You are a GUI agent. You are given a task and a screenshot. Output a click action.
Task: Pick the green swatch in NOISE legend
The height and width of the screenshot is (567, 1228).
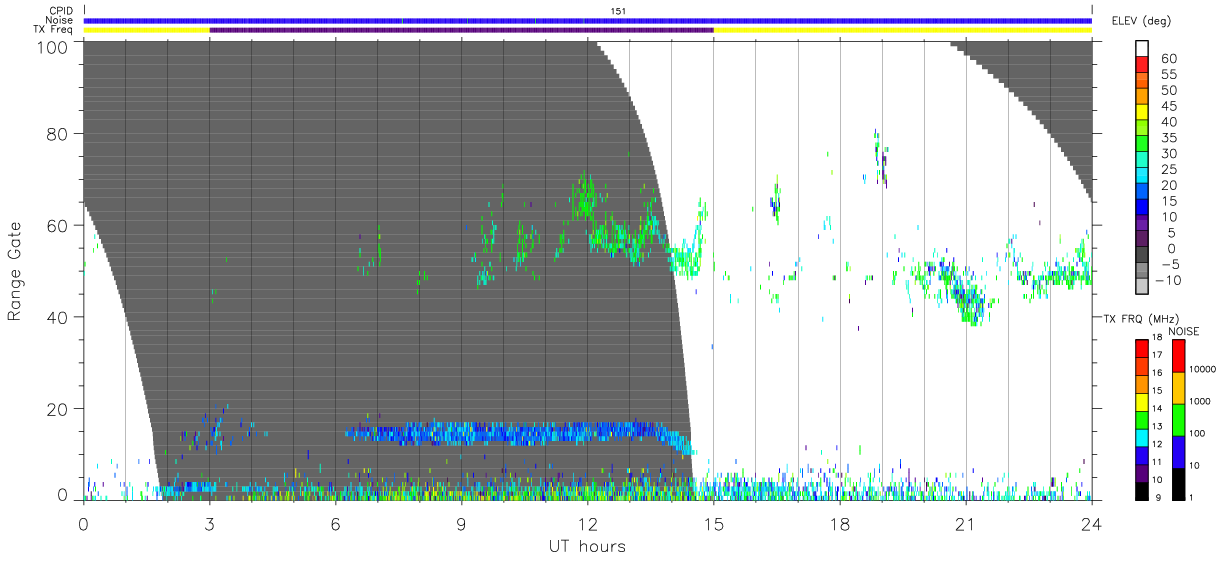tap(1179, 419)
